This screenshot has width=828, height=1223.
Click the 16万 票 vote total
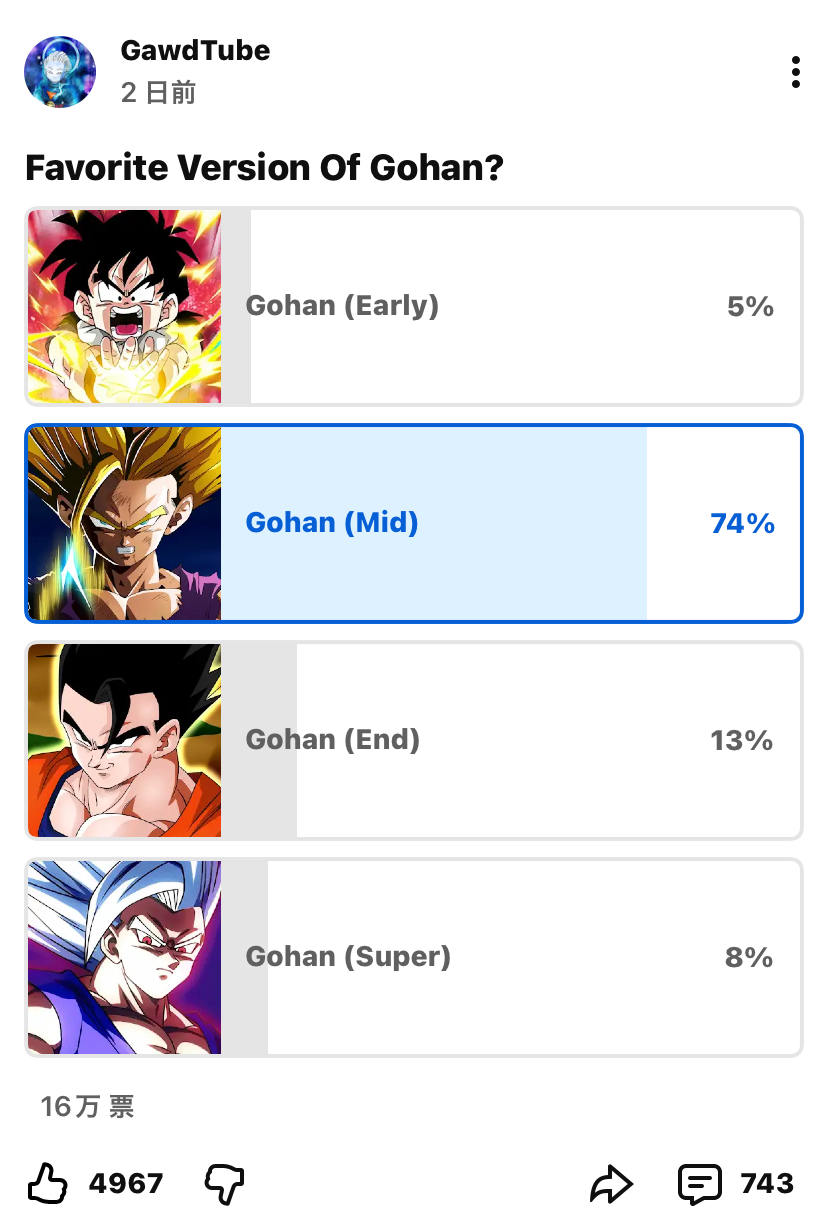[87, 1107]
